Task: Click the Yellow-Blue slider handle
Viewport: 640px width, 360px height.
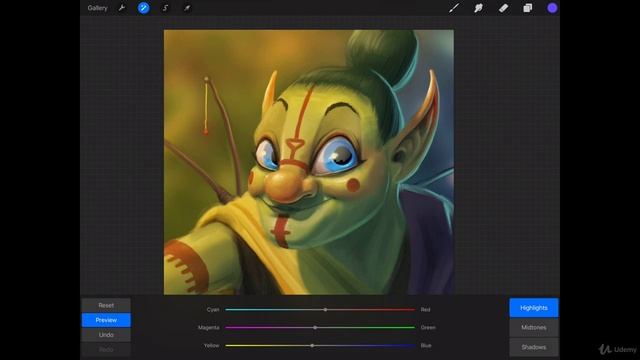Action: 312,345
